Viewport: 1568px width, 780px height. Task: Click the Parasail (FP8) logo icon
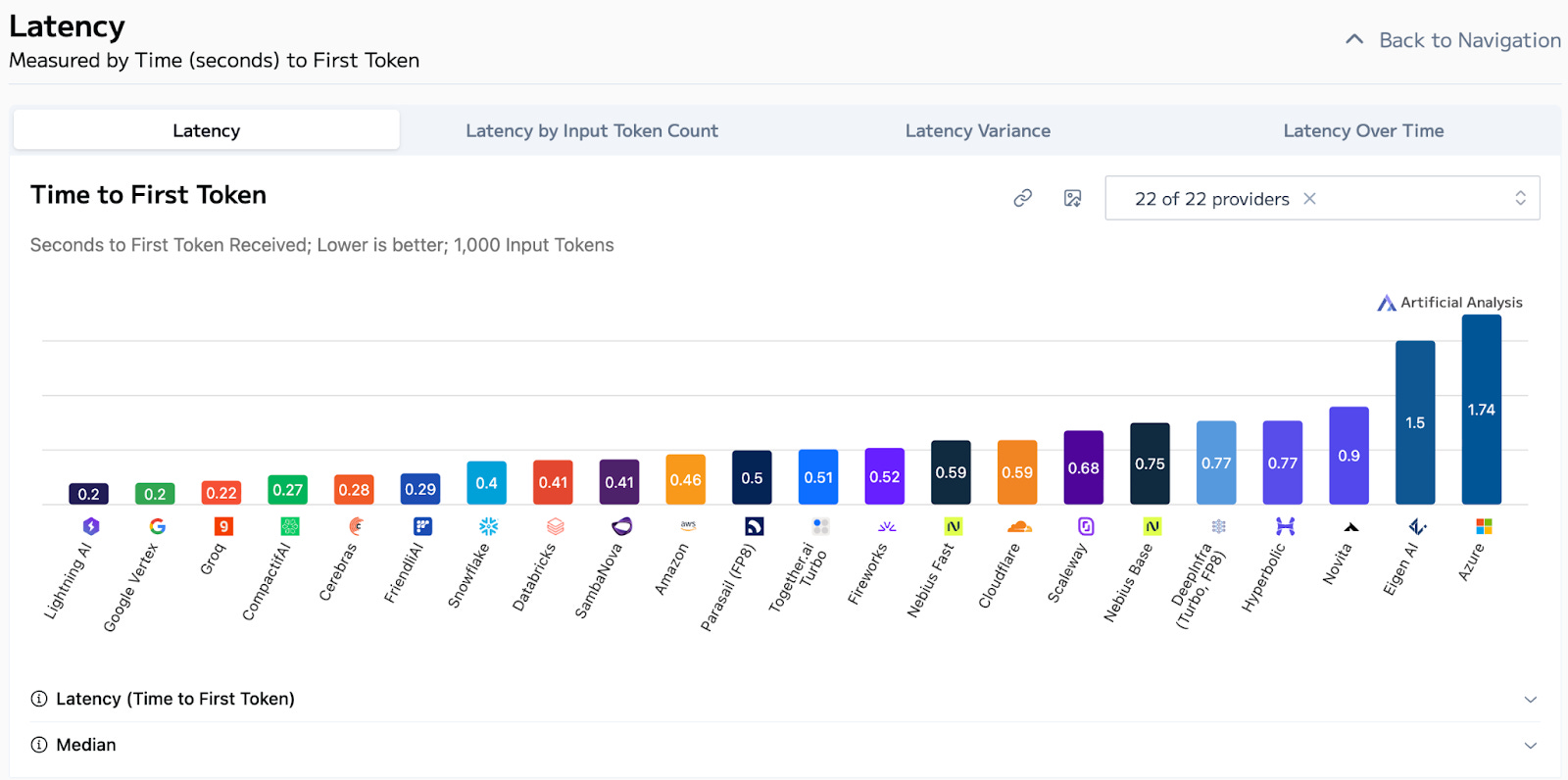coord(755,526)
